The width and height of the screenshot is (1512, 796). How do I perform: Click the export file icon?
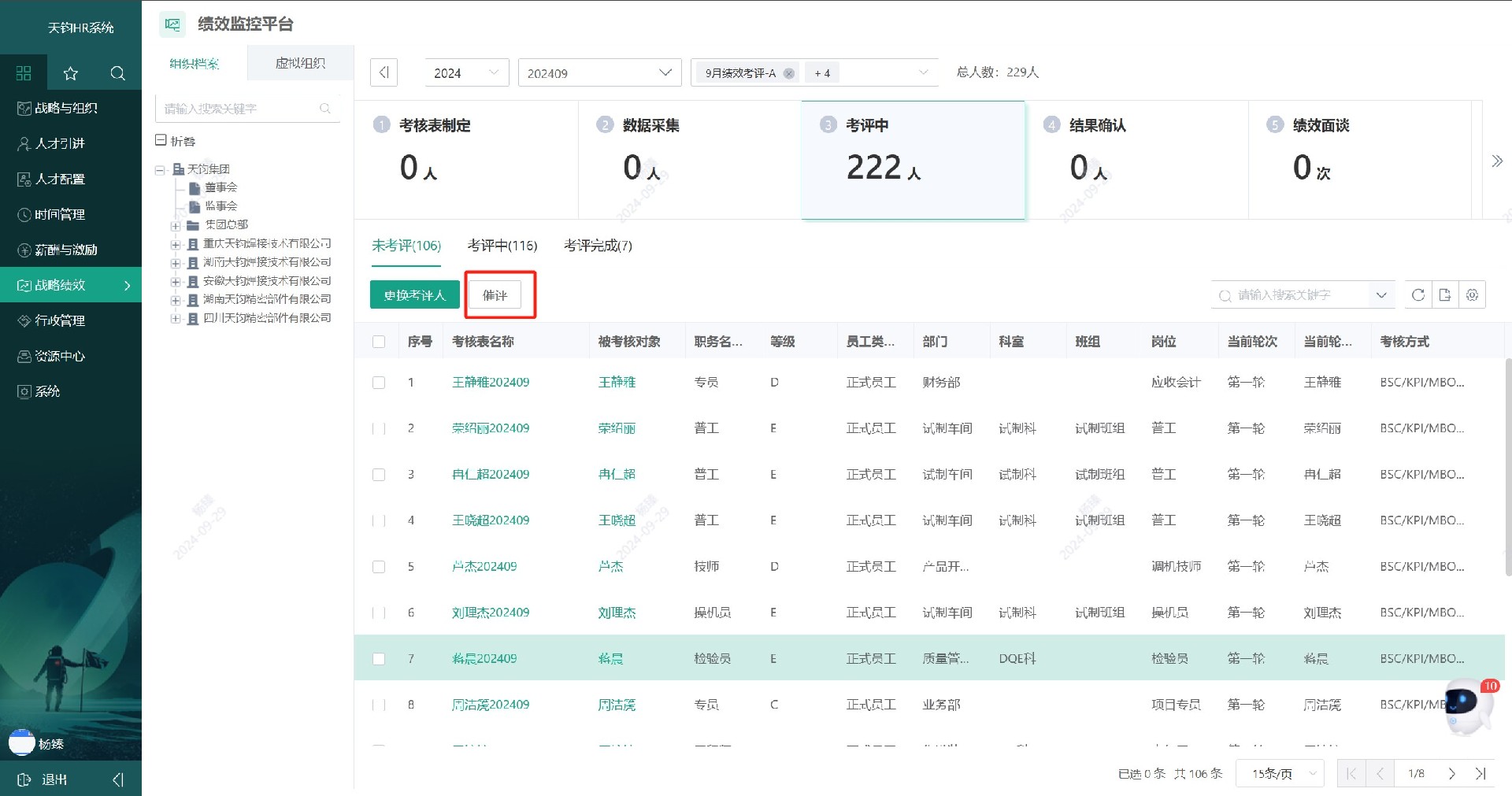coord(1445,294)
